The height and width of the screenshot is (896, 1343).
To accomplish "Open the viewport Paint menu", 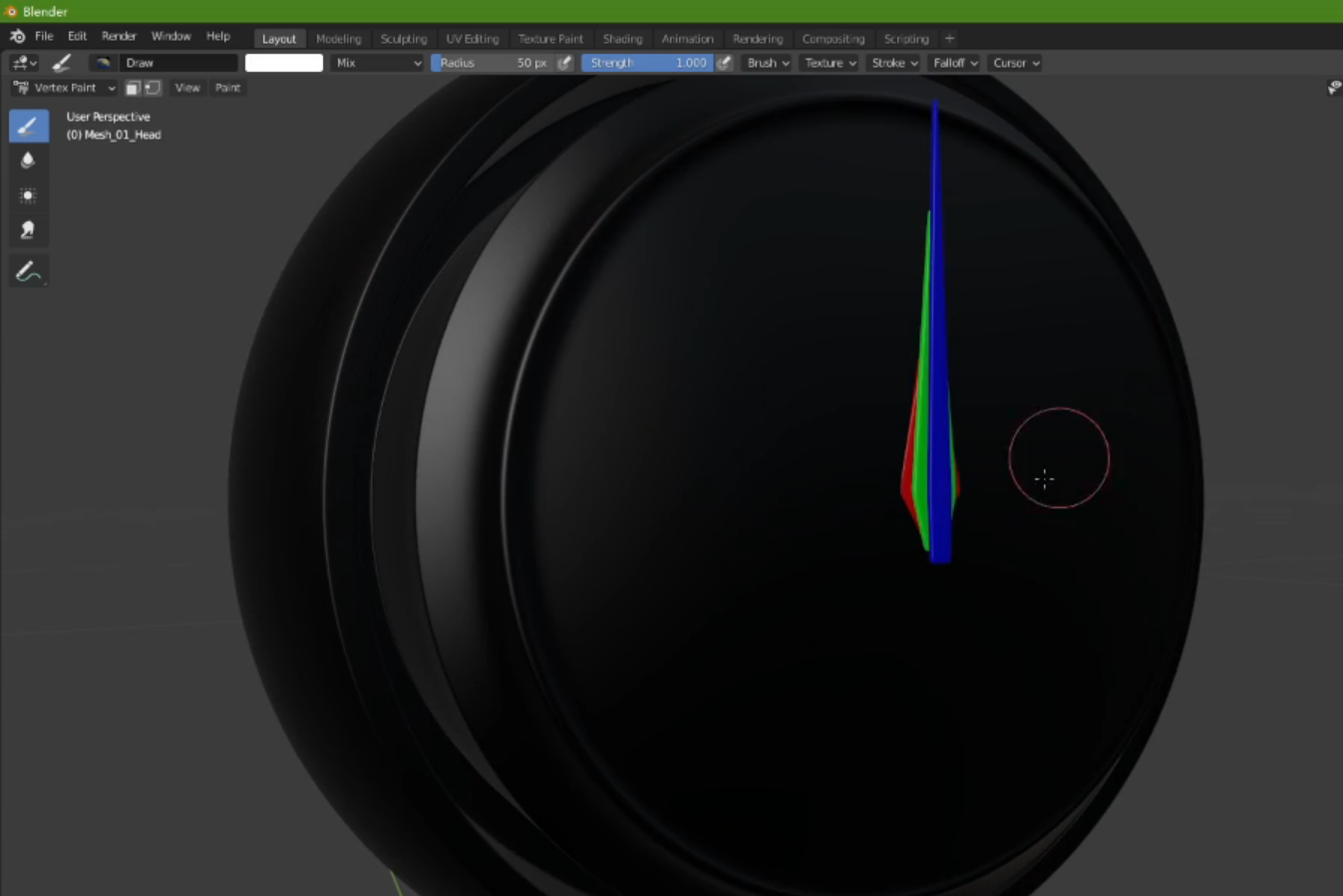I will coord(227,88).
